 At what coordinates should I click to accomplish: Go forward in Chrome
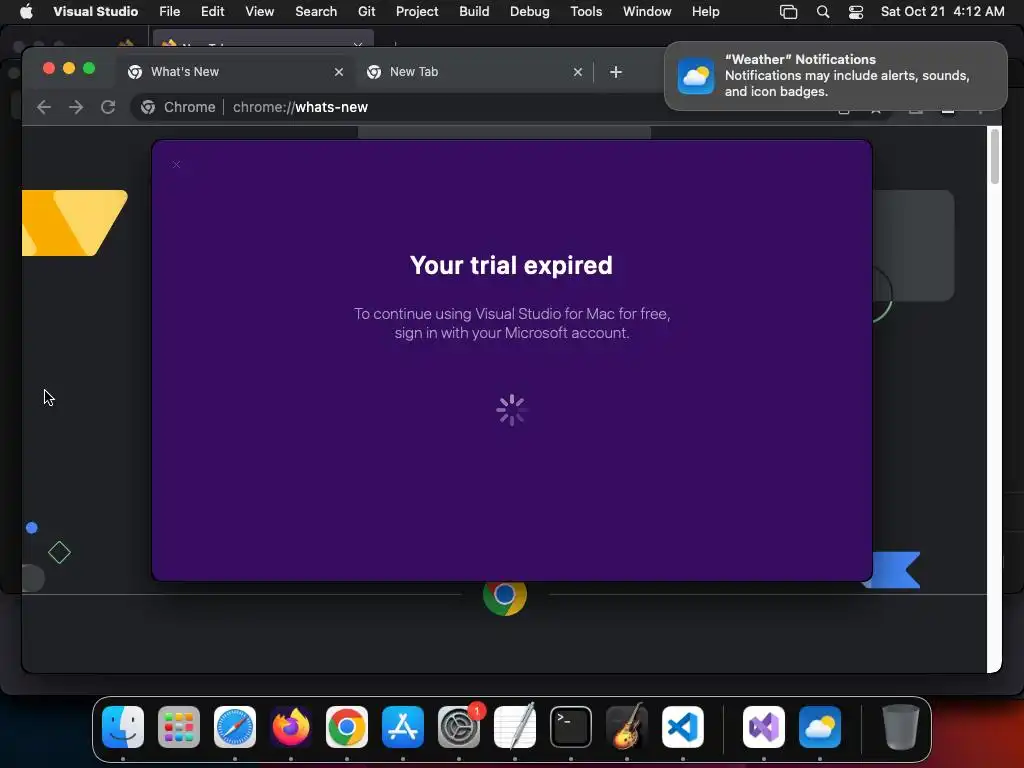(76, 107)
